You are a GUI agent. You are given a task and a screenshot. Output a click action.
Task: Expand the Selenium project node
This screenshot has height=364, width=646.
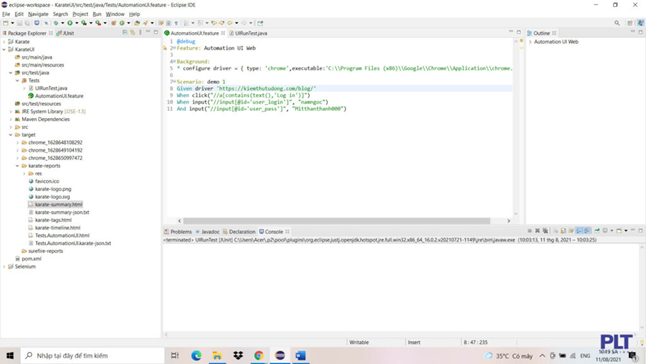point(4,266)
